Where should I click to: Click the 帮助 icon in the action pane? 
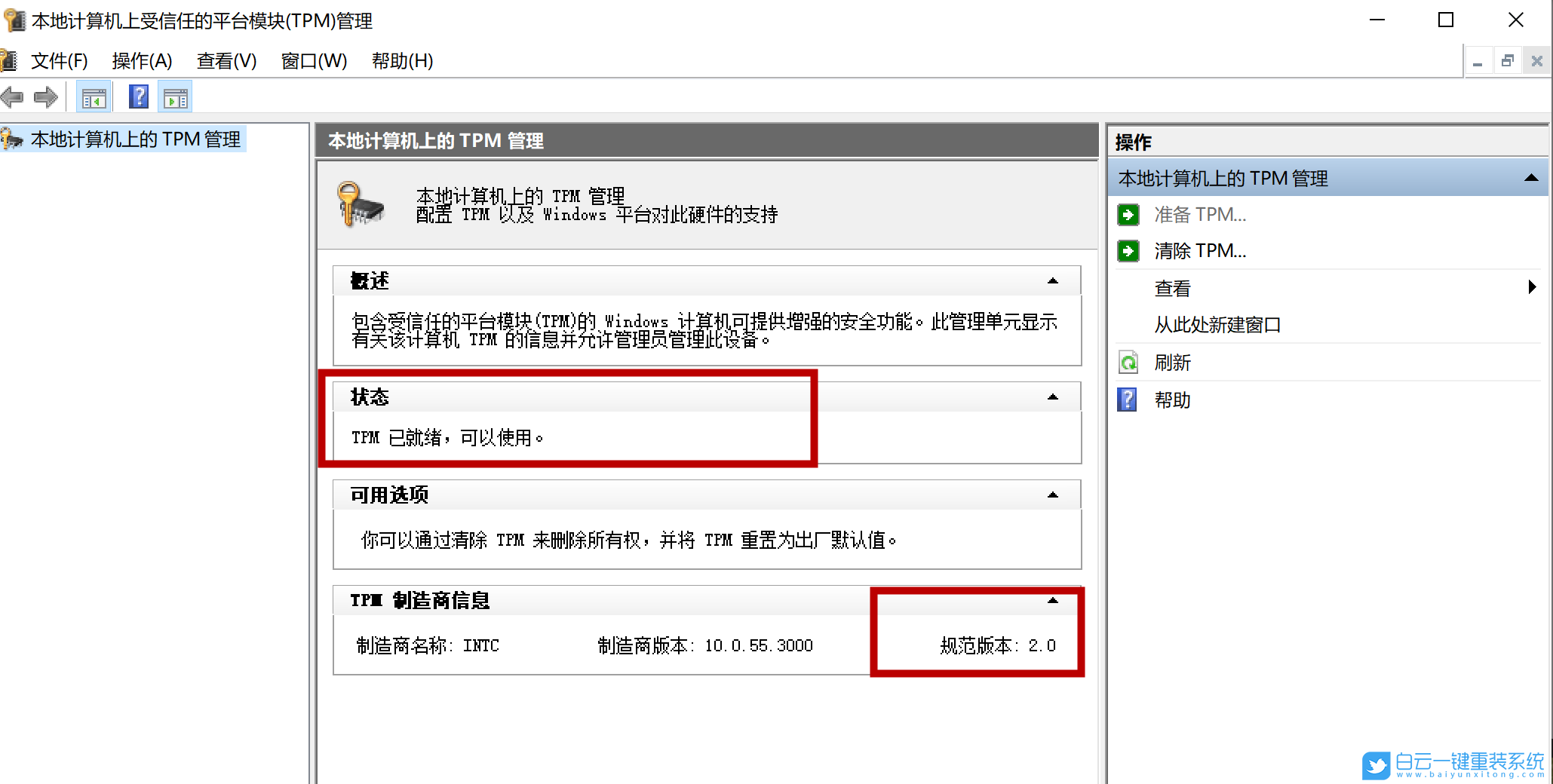coord(1126,400)
